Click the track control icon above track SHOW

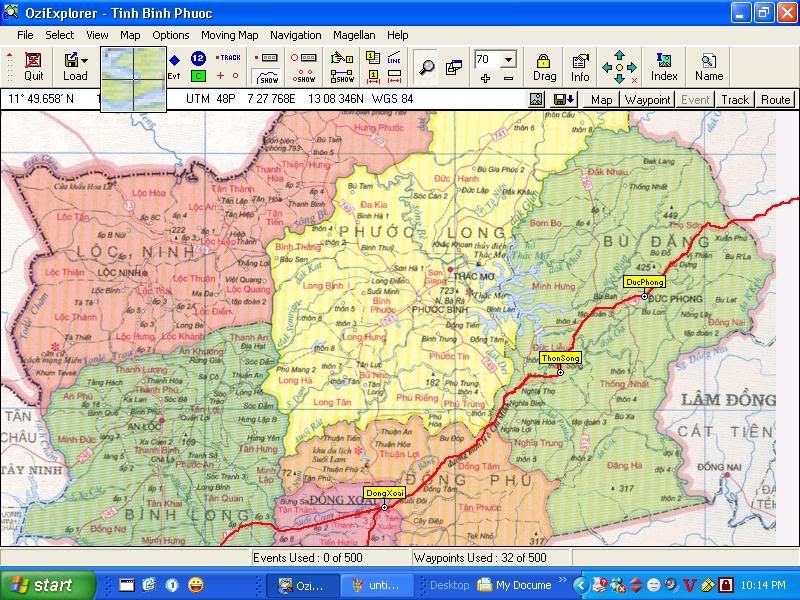pyautogui.click(x=266, y=58)
